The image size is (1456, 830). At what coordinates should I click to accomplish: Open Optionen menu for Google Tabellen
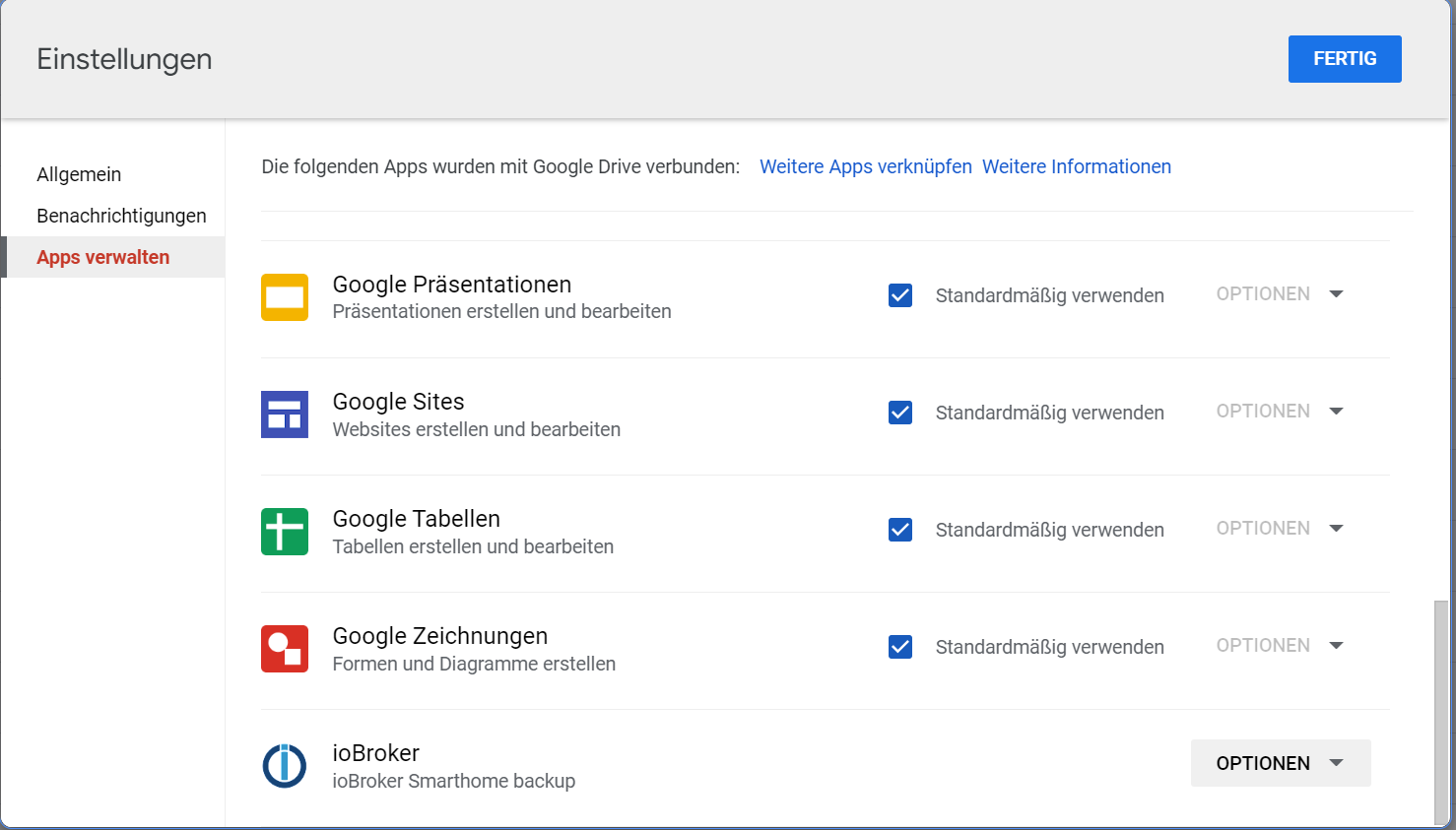click(1280, 529)
